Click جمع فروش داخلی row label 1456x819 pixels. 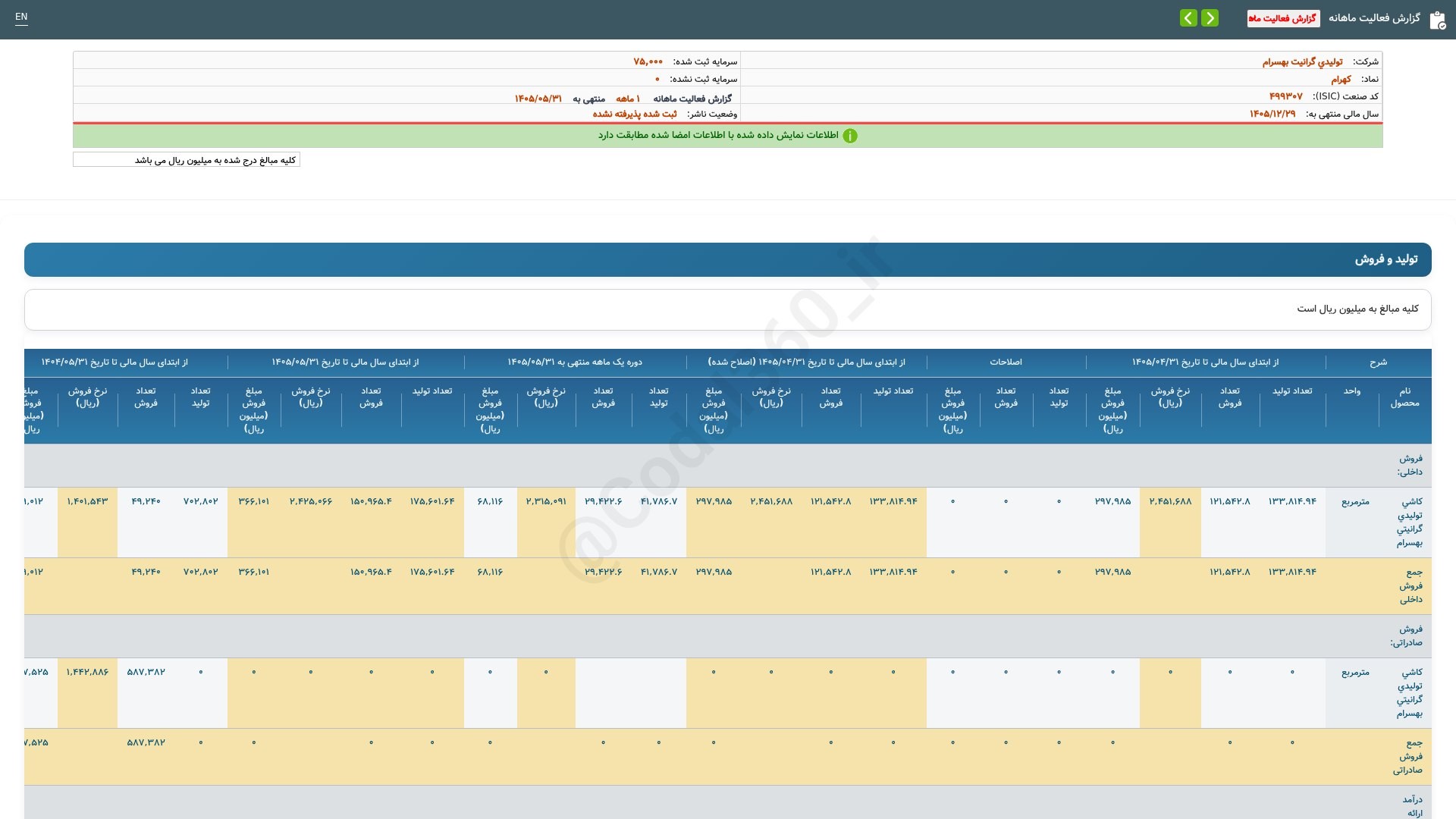click(x=1410, y=585)
